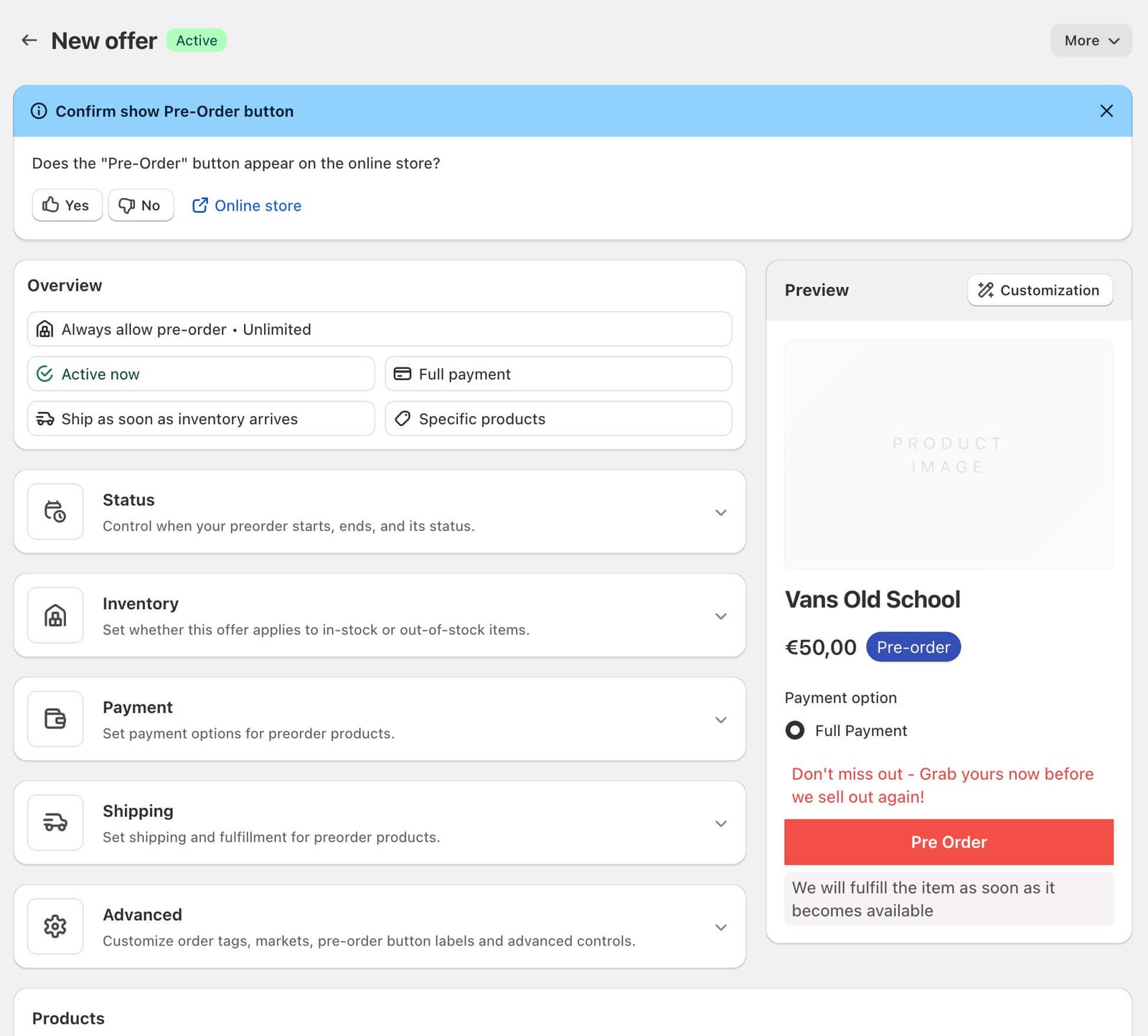Click the red Pre Order button

[x=949, y=842]
